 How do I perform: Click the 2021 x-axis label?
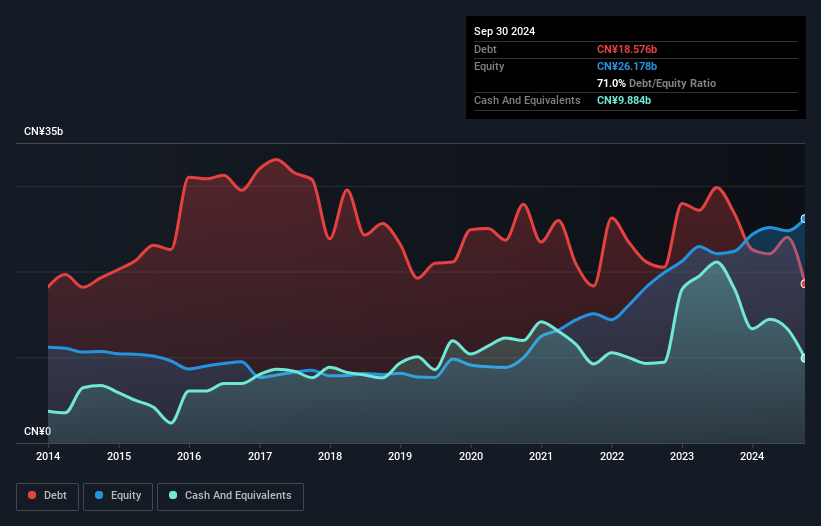[x=541, y=456]
